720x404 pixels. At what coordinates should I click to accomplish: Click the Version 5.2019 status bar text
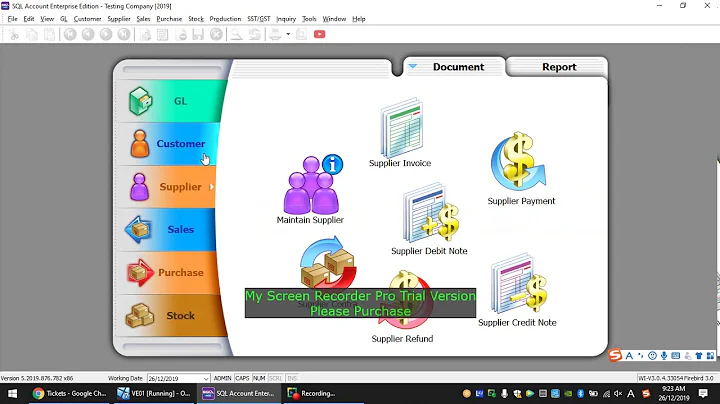click(x=37, y=378)
